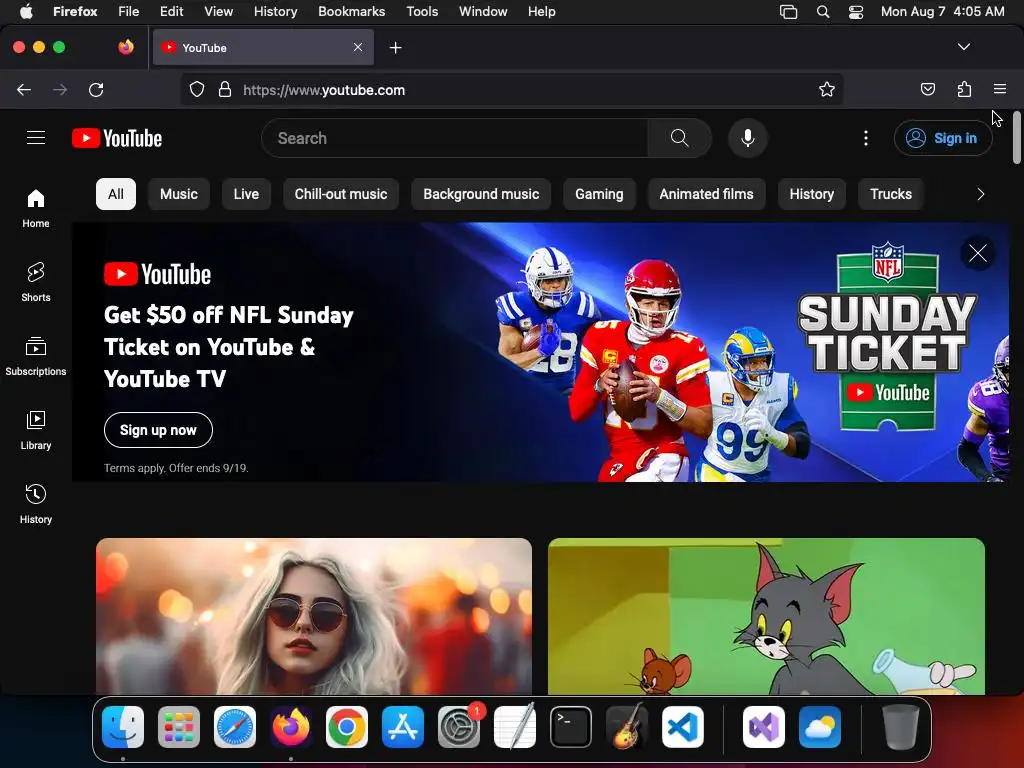Open tracking protection shield icon
Screen dimensions: 1024x768
(197, 89)
